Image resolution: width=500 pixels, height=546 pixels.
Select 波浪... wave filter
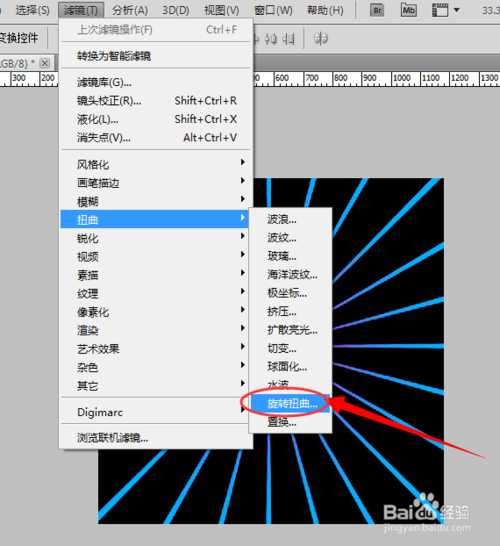click(x=290, y=219)
